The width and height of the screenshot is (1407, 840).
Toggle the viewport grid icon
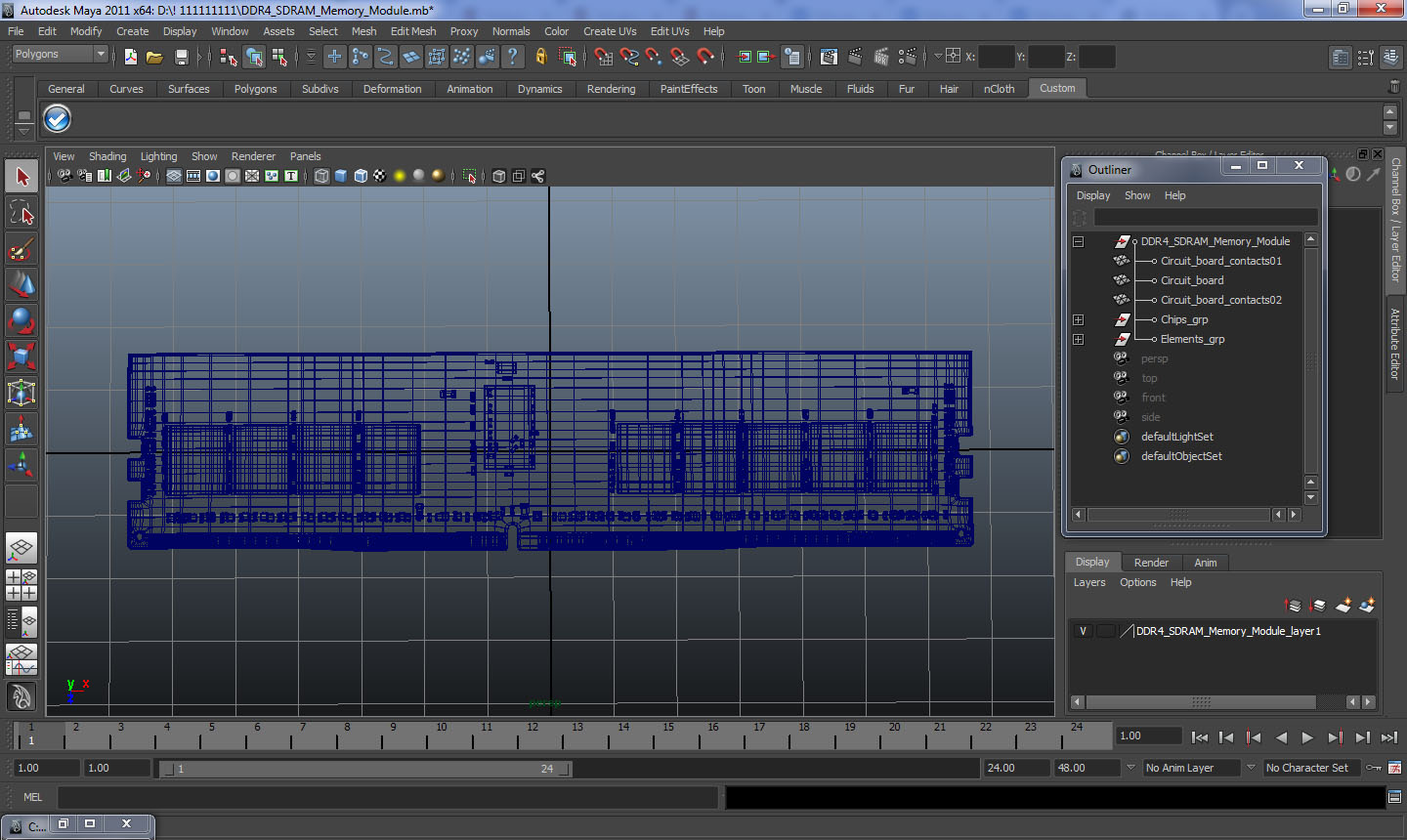tap(174, 176)
